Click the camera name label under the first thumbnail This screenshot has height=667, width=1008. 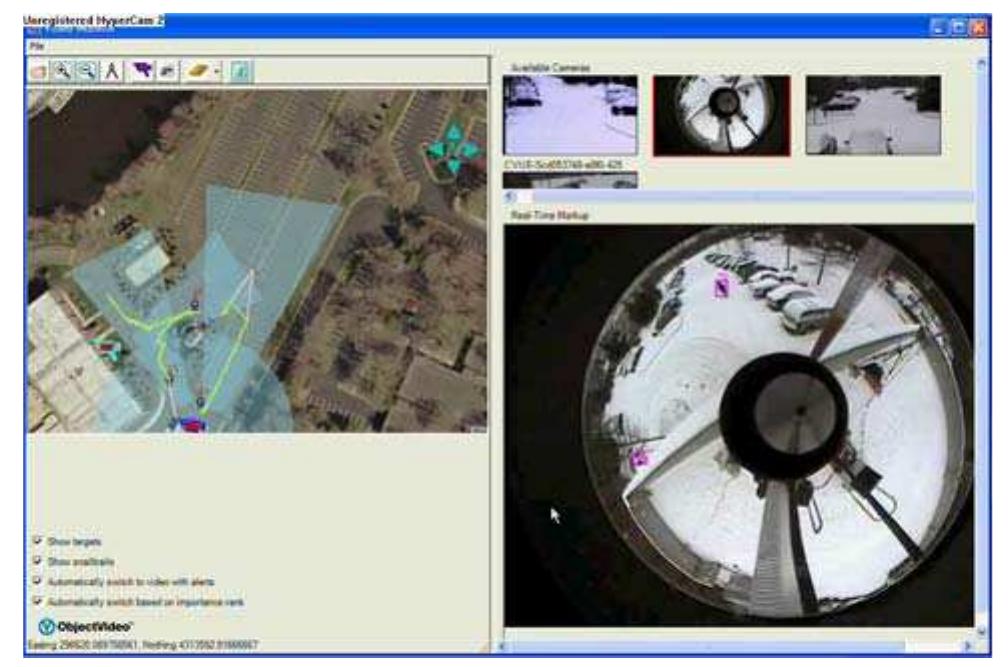[x=563, y=165]
